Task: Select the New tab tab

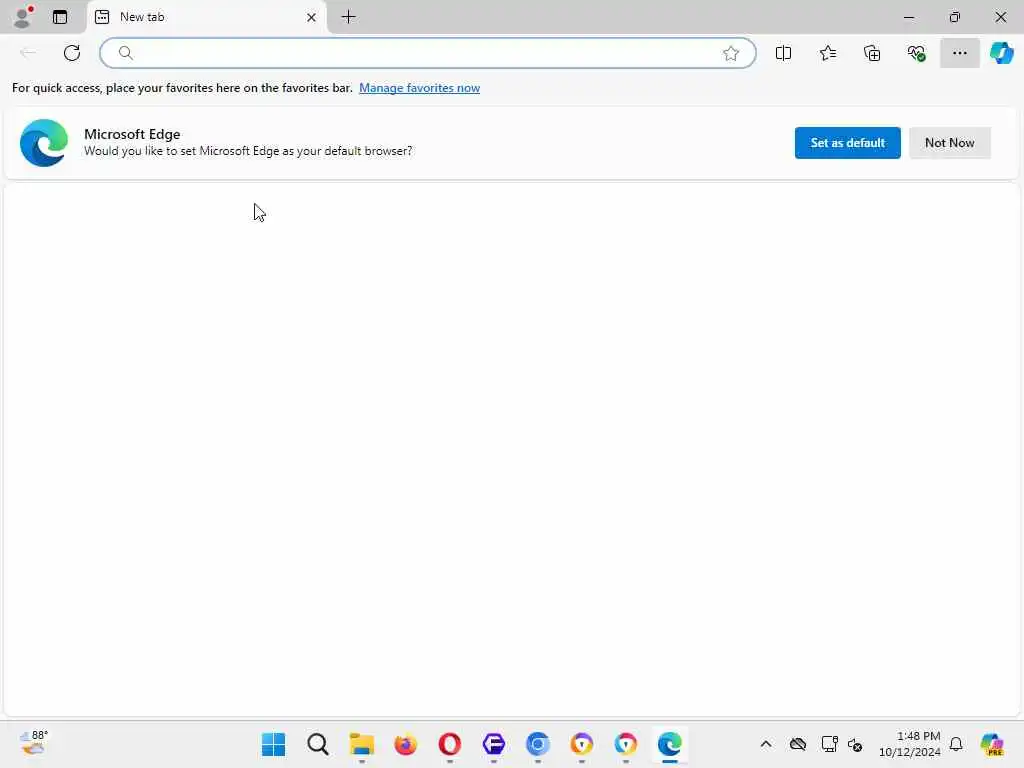Action: 206,17
